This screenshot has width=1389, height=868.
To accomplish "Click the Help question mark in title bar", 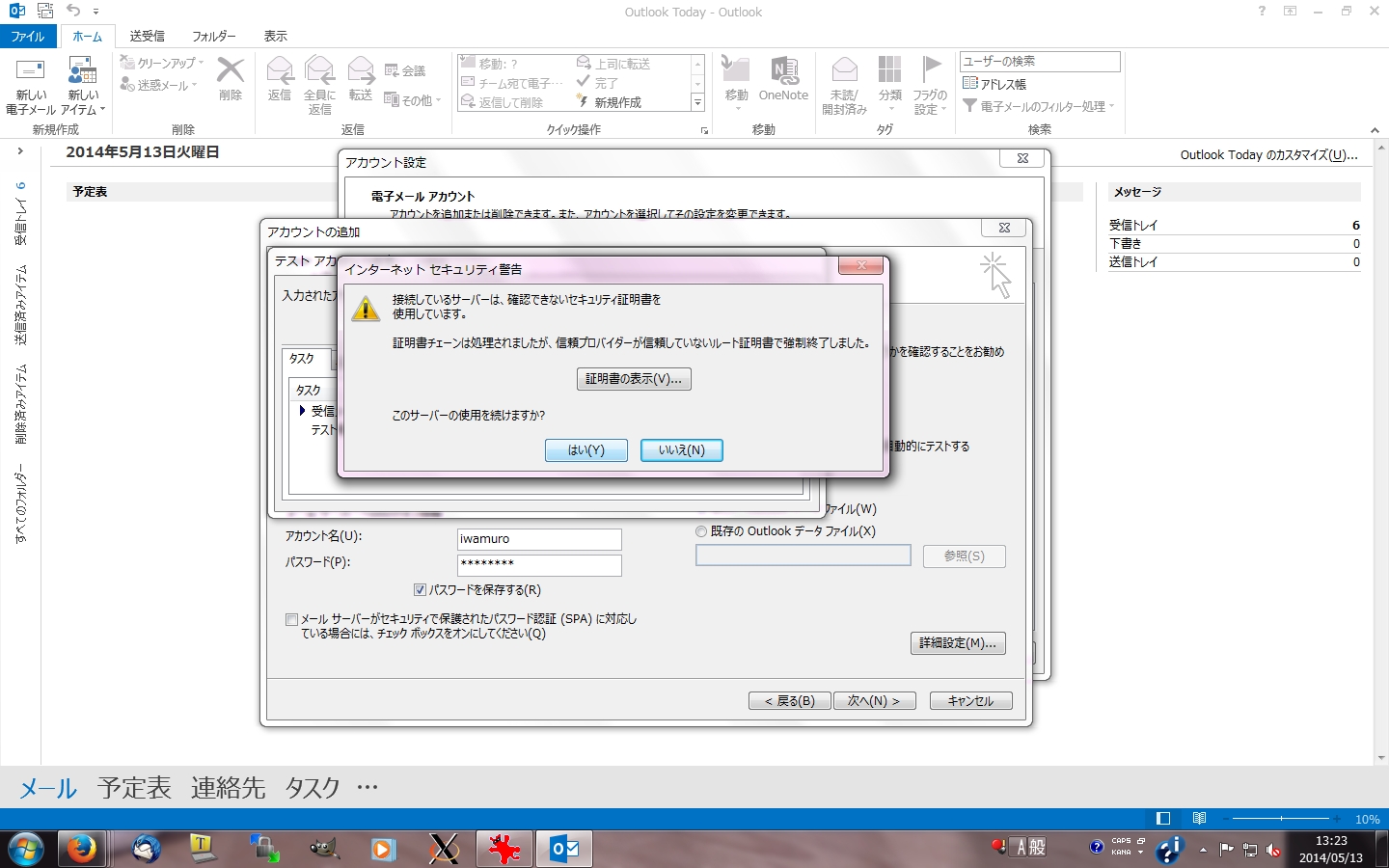I will click(x=1262, y=12).
